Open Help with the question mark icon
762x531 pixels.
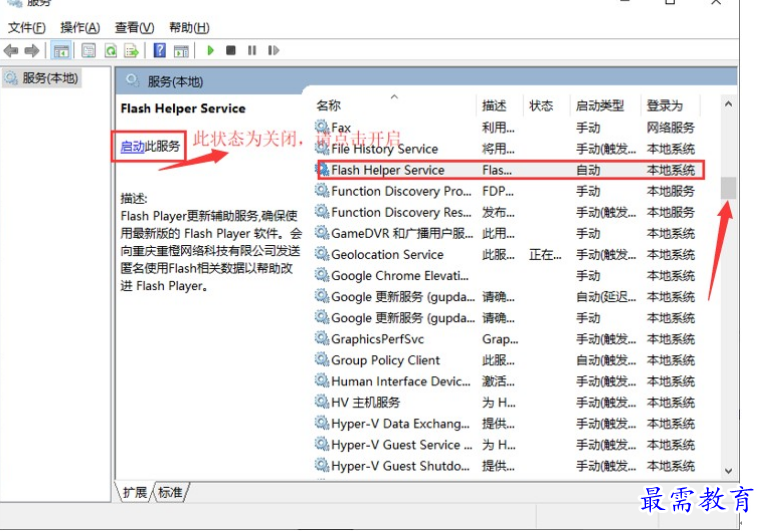tap(159, 50)
